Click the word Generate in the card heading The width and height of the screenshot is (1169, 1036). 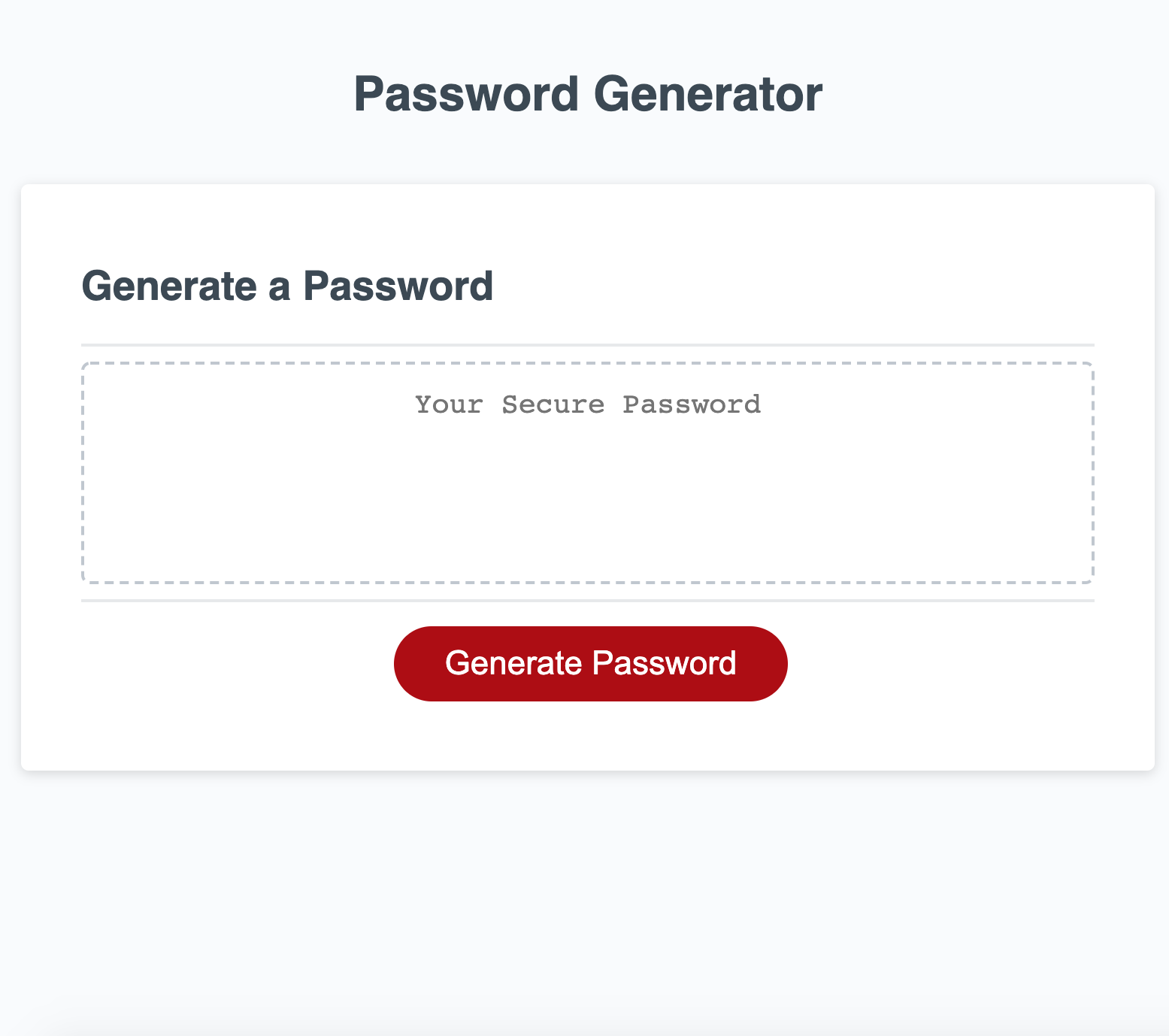coord(168,286)
